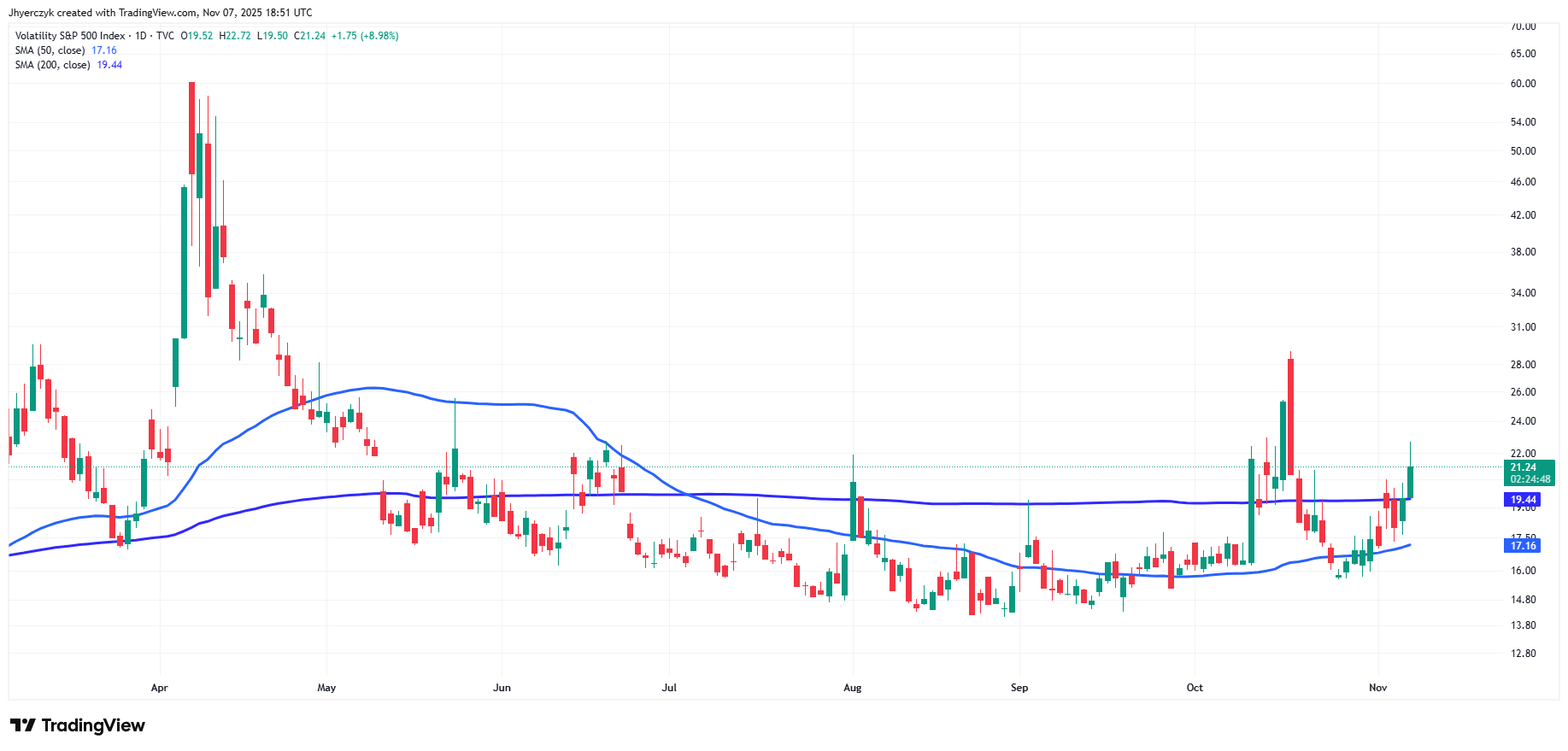Click the Nov label on time axis
1568x751 pixels.
pyautogui.click(x=1378, y=688)
